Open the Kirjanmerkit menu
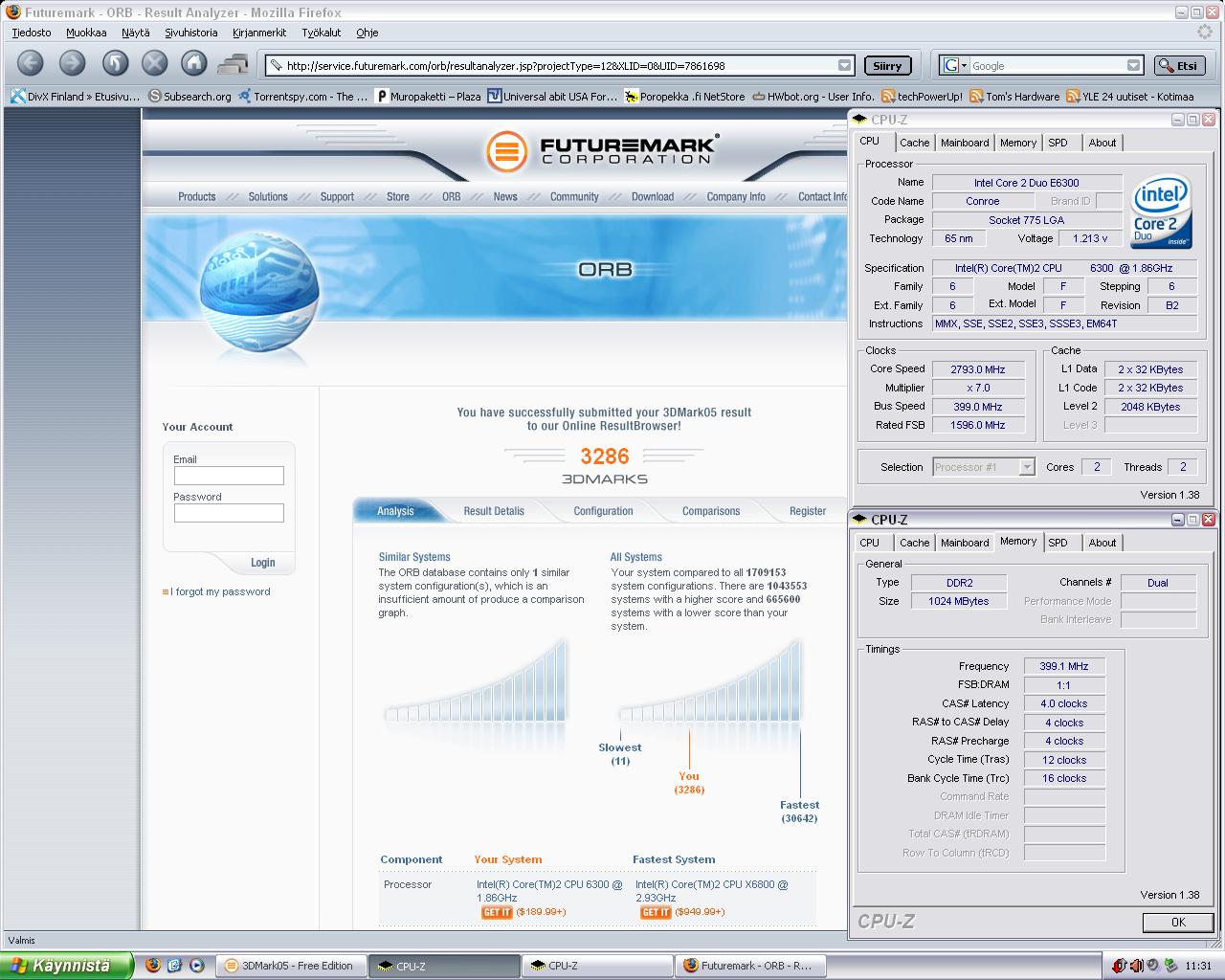The image size is (1225, 980). (259, 33)
